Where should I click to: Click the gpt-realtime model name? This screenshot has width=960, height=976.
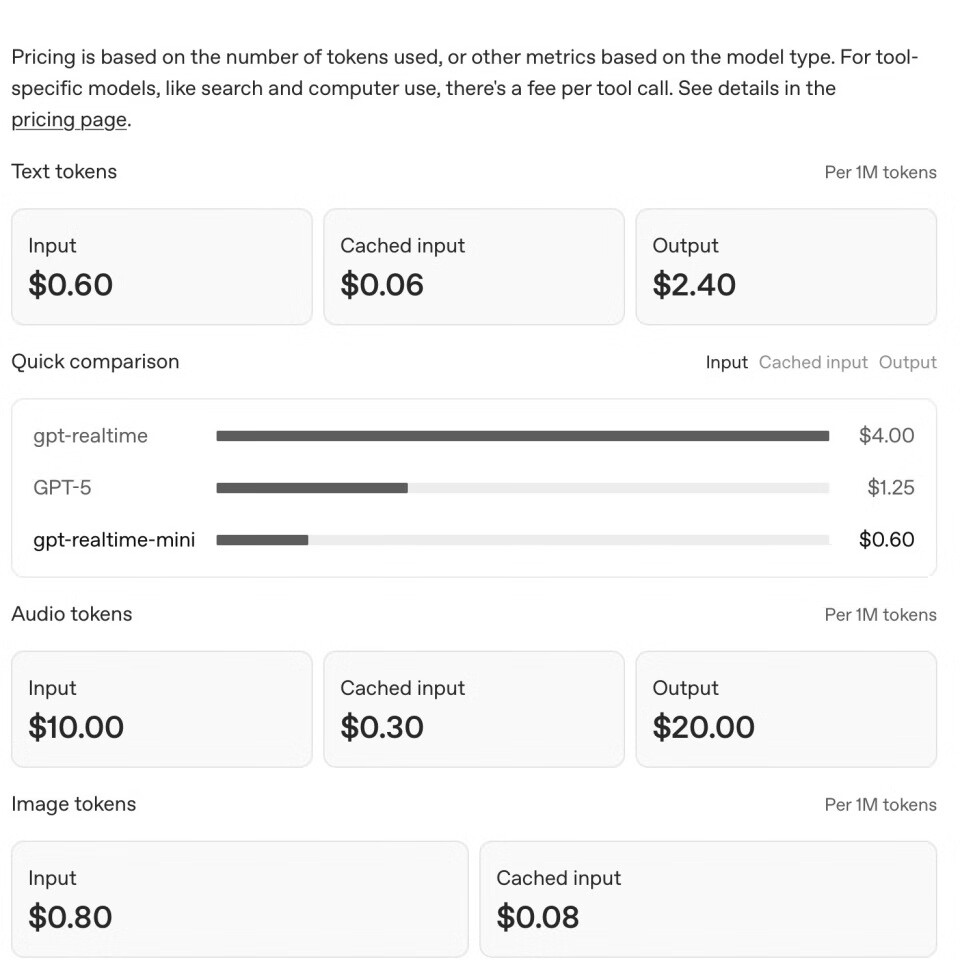click(90, 436)
